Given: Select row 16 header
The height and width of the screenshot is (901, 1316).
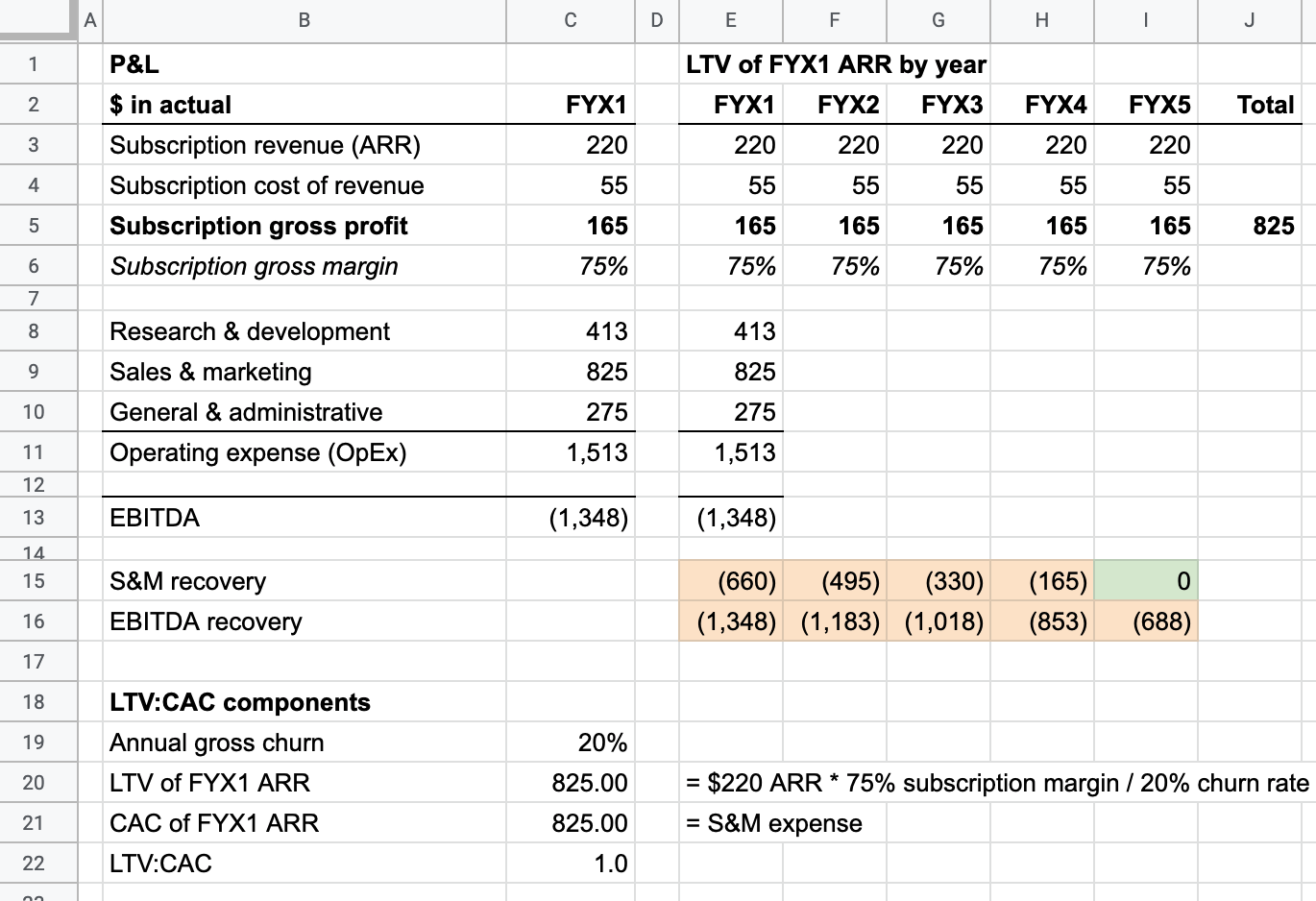Looking at the screenshot, I should 35,621.
